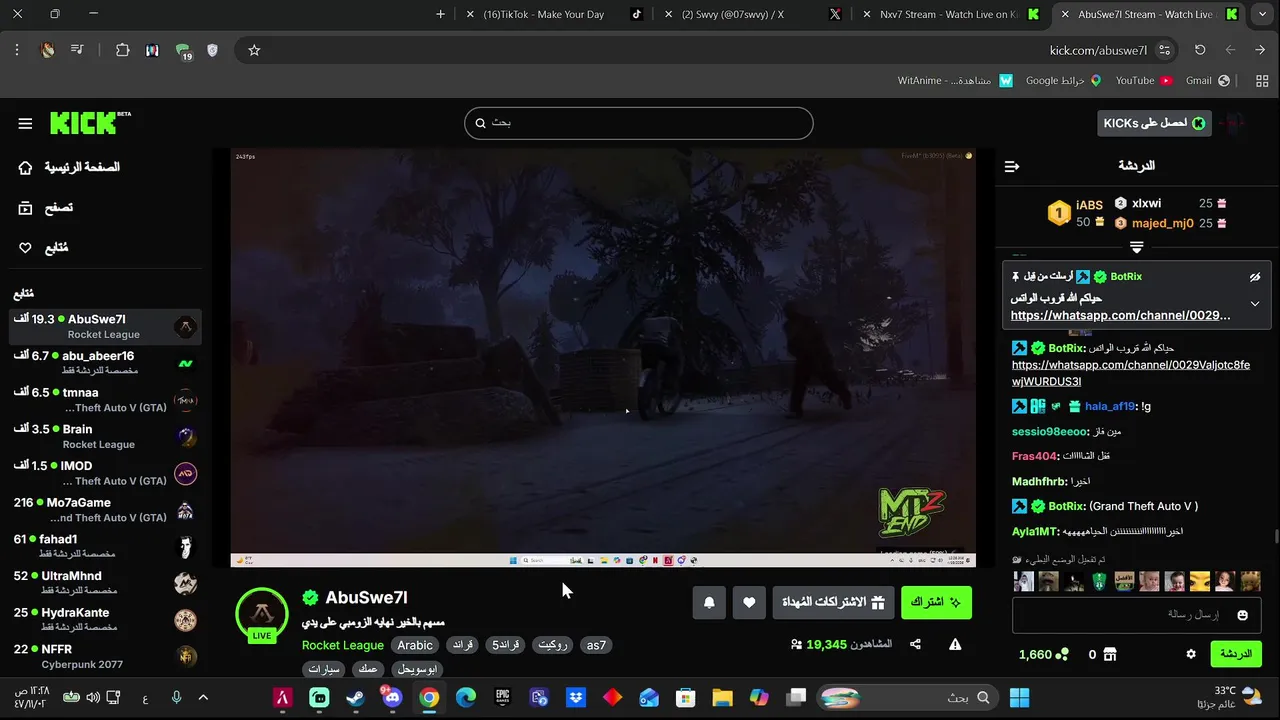Open NFFR channel in sidebar
Image resolution: width=1280 pixels, height=720 pixels.
105,656
